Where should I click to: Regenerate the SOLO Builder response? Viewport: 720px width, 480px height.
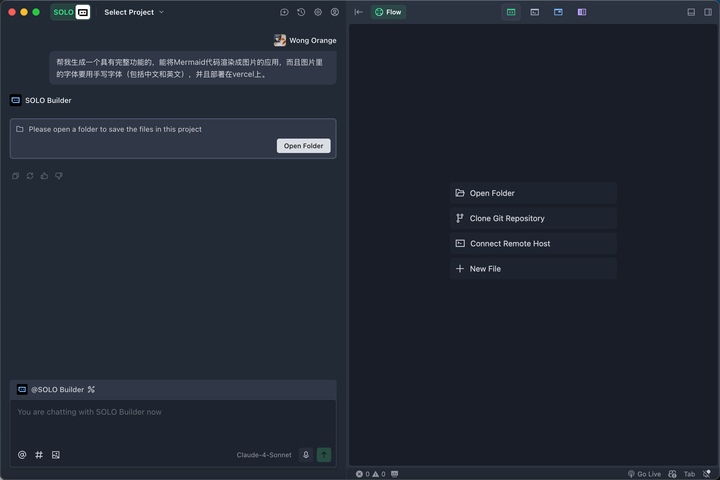point(30,176)
